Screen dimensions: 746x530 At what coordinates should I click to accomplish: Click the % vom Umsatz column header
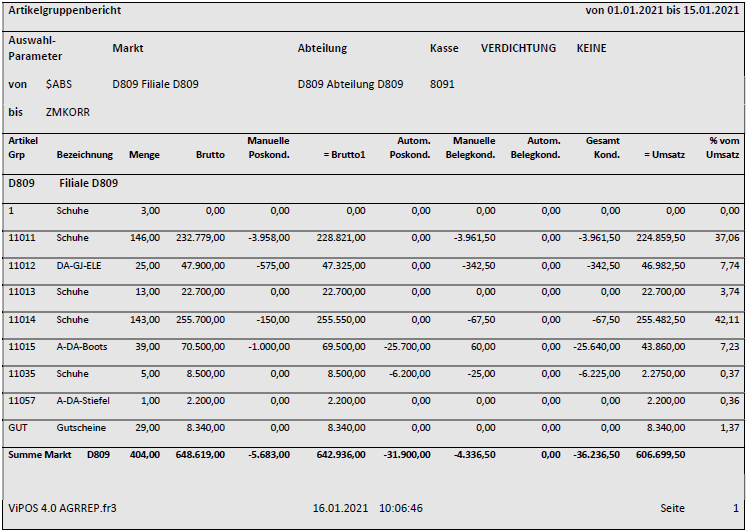722,148
